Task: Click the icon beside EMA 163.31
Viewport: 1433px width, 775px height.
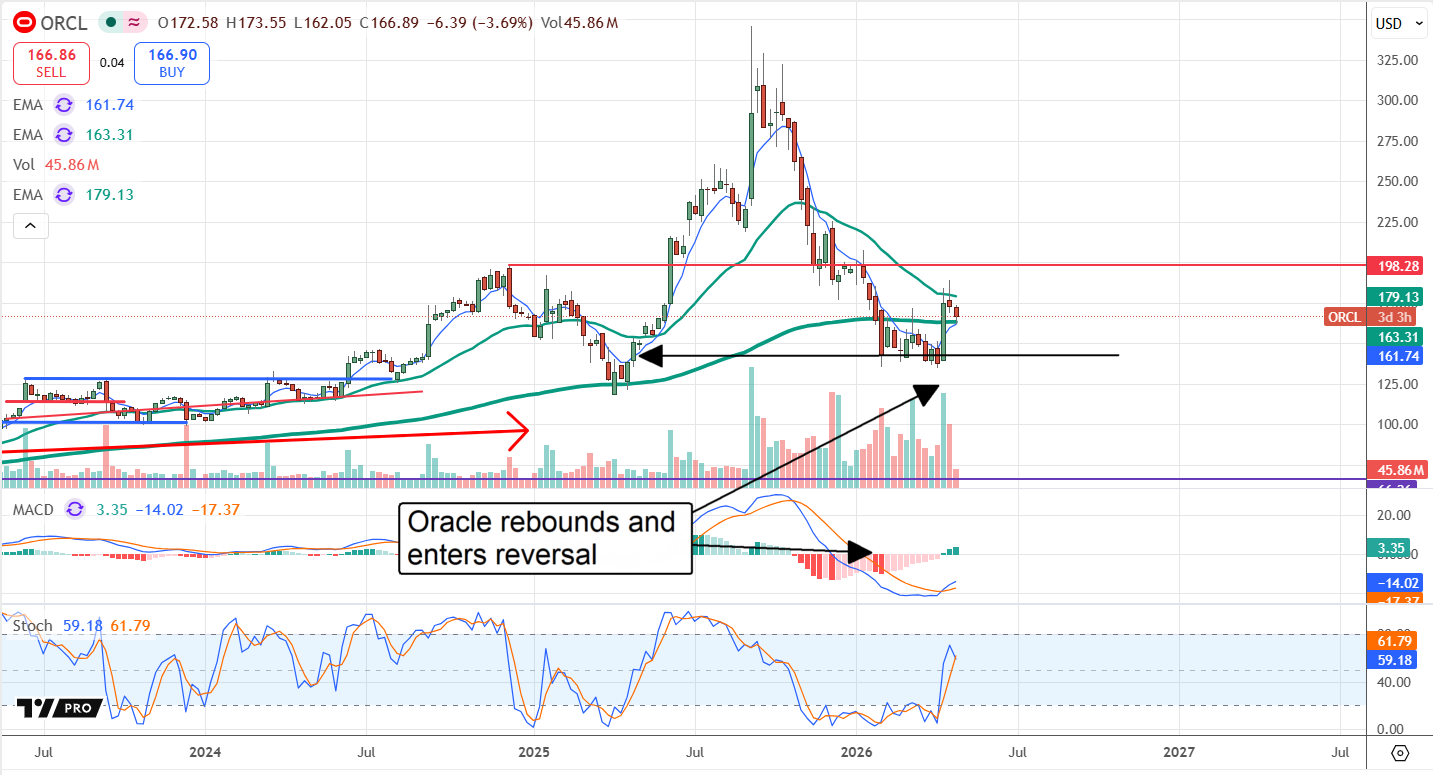Action: pos(64,135)
